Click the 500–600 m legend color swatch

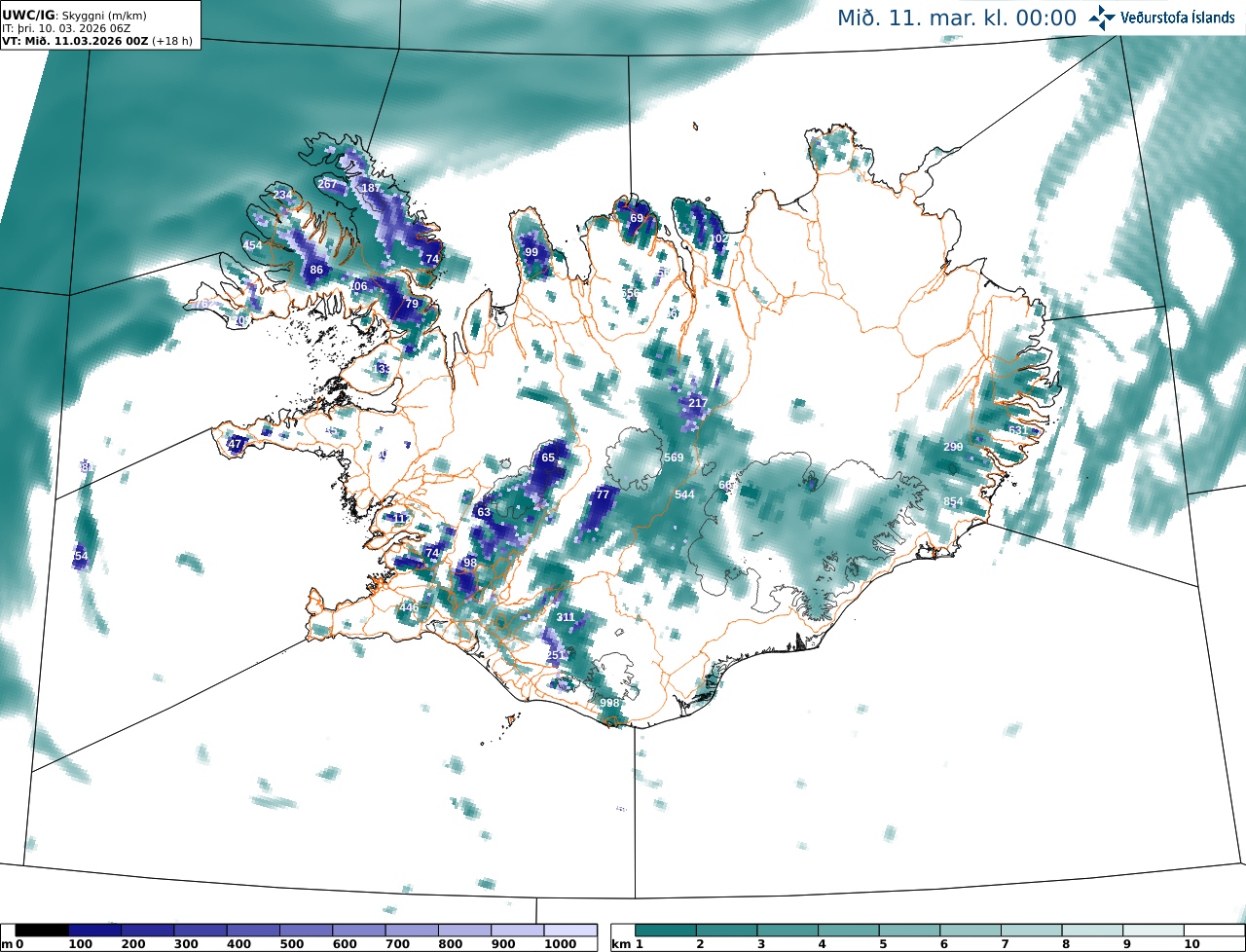point(306,932)
